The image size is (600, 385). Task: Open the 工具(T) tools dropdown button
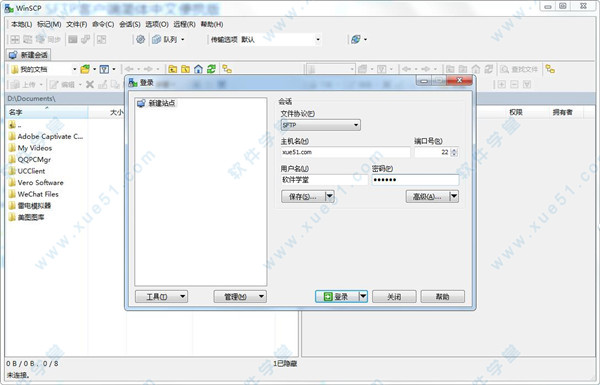161,297
